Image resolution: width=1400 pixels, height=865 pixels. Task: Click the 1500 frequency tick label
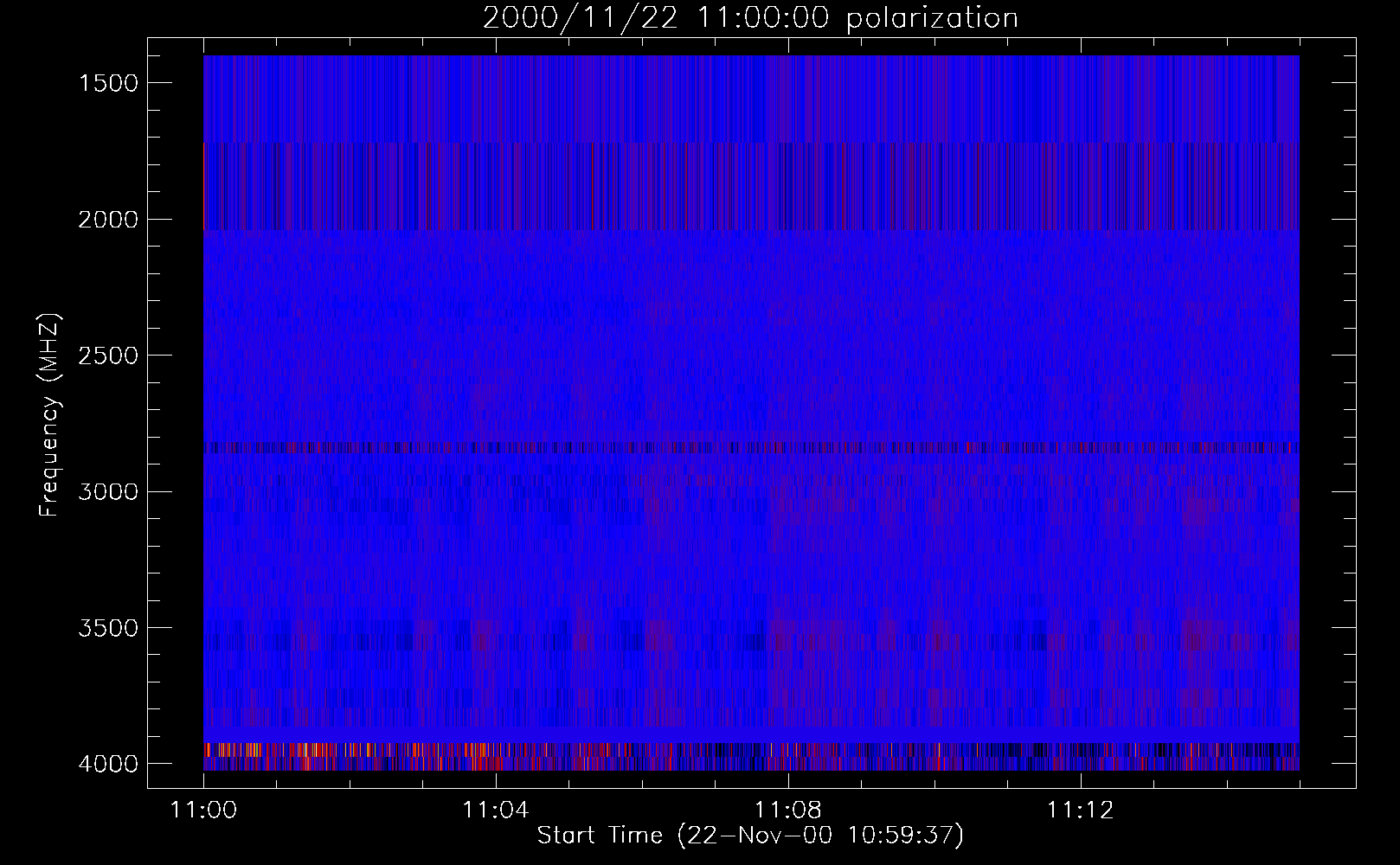click(x=108, y=83)
